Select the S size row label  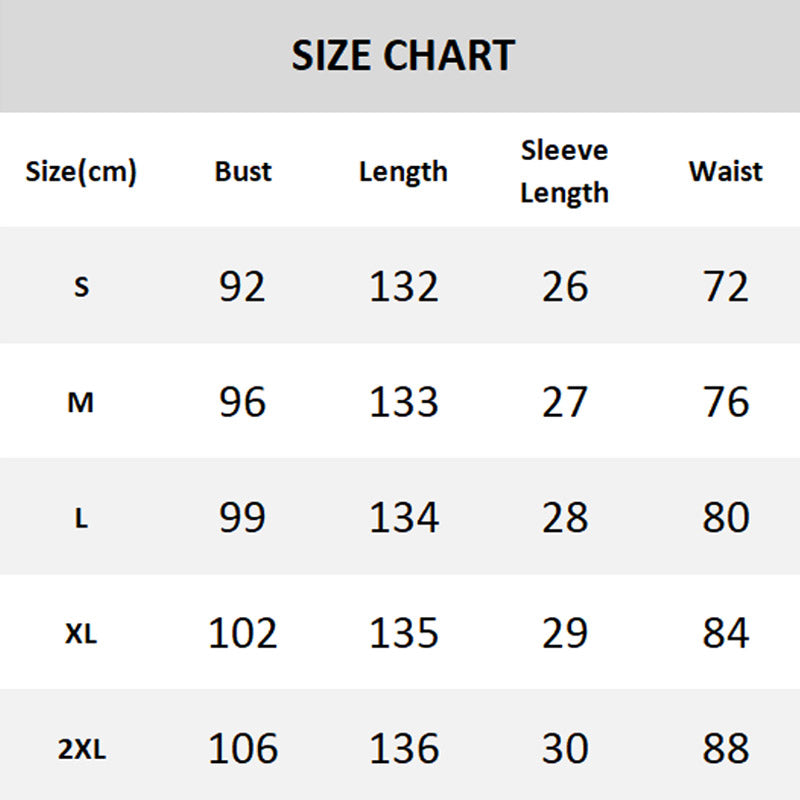[81, 287]
